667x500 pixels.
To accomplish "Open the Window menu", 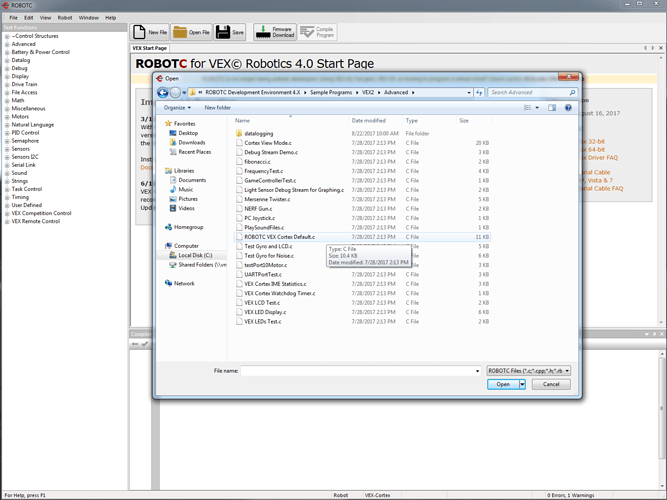I will tap(88, 18).
